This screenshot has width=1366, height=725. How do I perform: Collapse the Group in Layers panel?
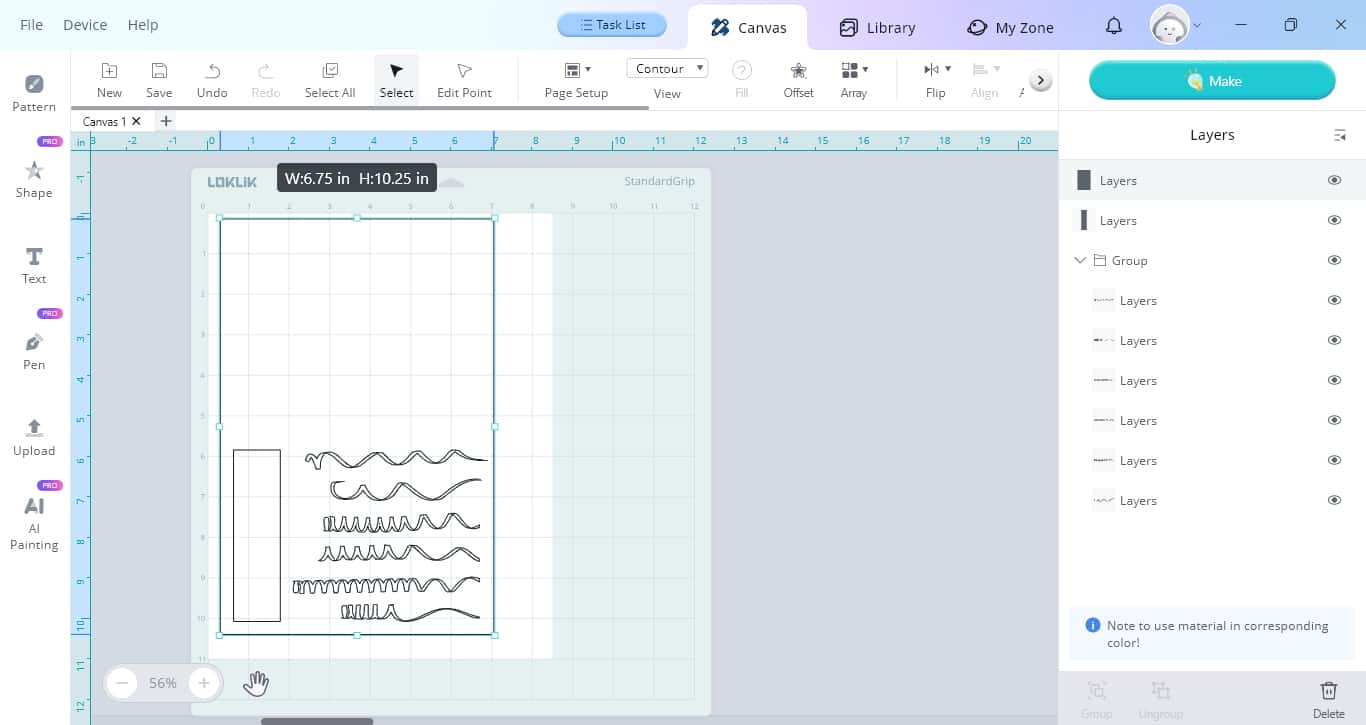point(1080,260)
